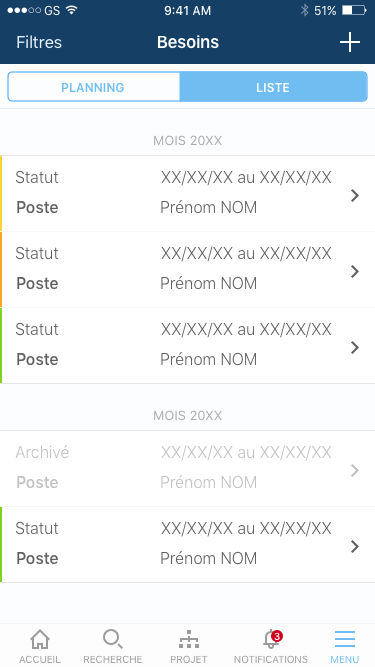Open the Projet hierarchy icon
The image size is (375, 667).
(188, 639)
